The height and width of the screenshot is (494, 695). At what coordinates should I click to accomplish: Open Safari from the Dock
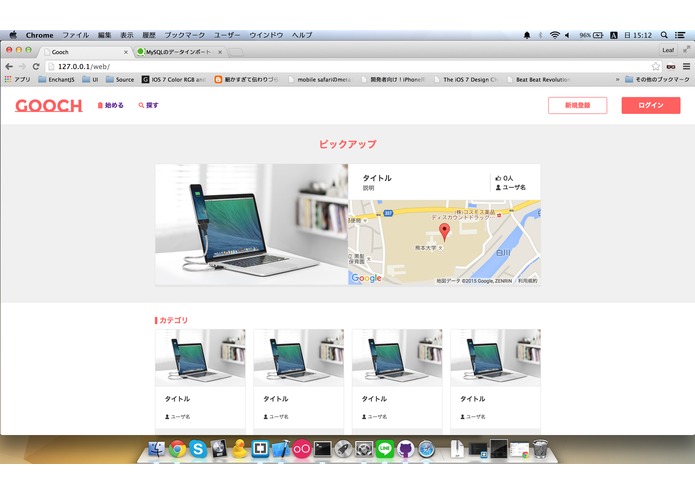pyautogui.click(x=426, y=449)
